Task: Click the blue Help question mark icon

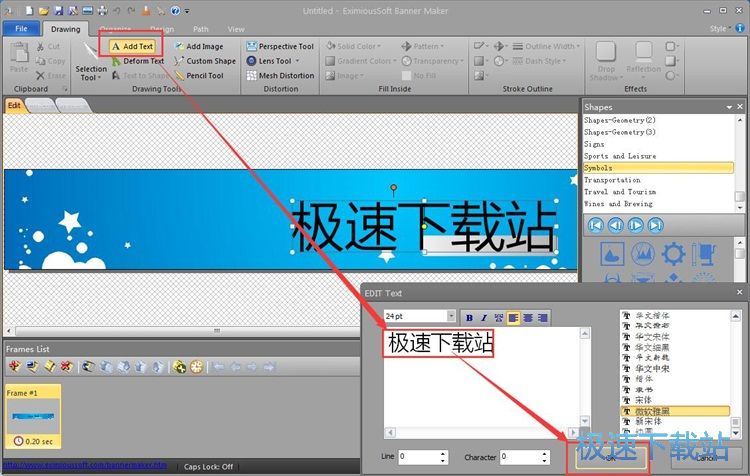Action: click(x=176, y=10)
